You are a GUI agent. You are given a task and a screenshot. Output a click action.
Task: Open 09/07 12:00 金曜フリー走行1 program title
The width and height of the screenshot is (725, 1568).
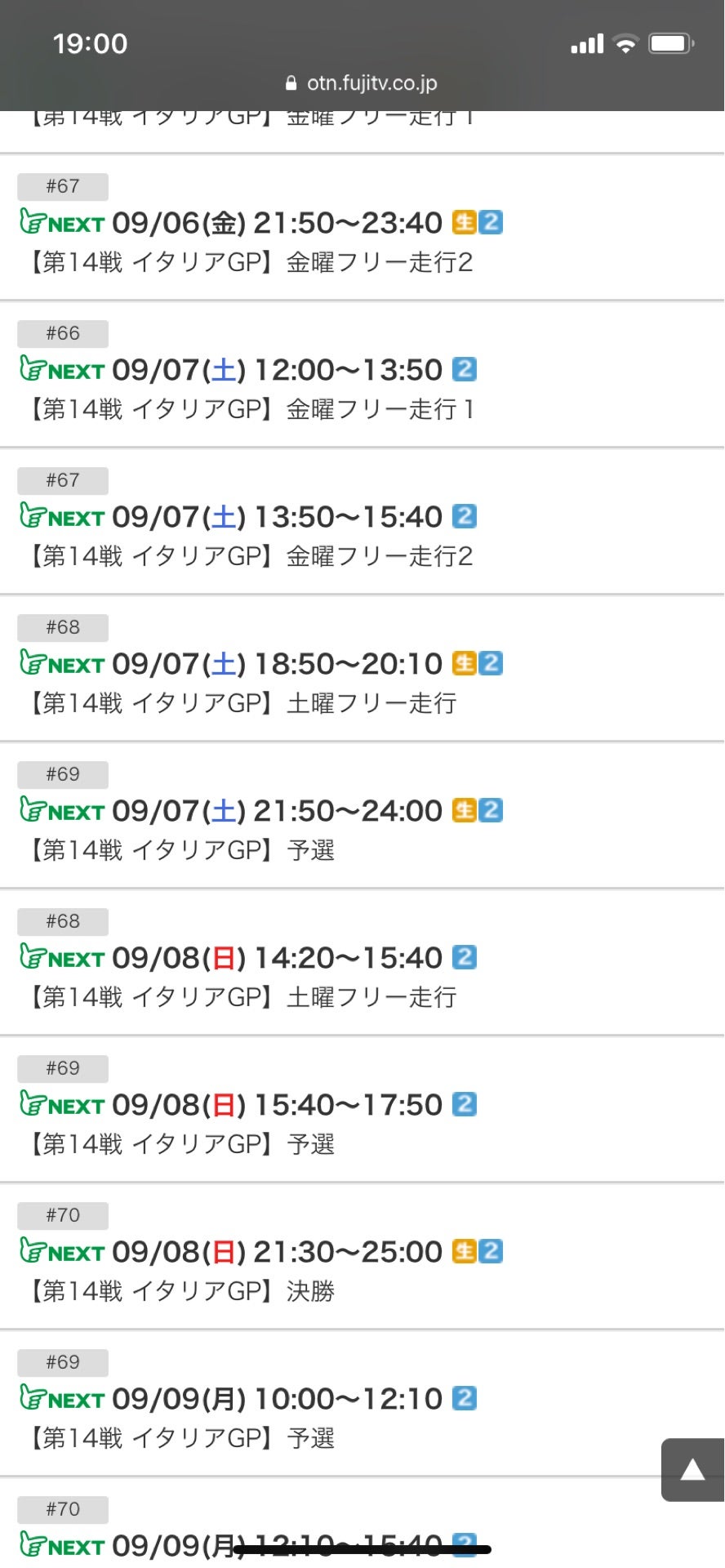click(250, 409)
